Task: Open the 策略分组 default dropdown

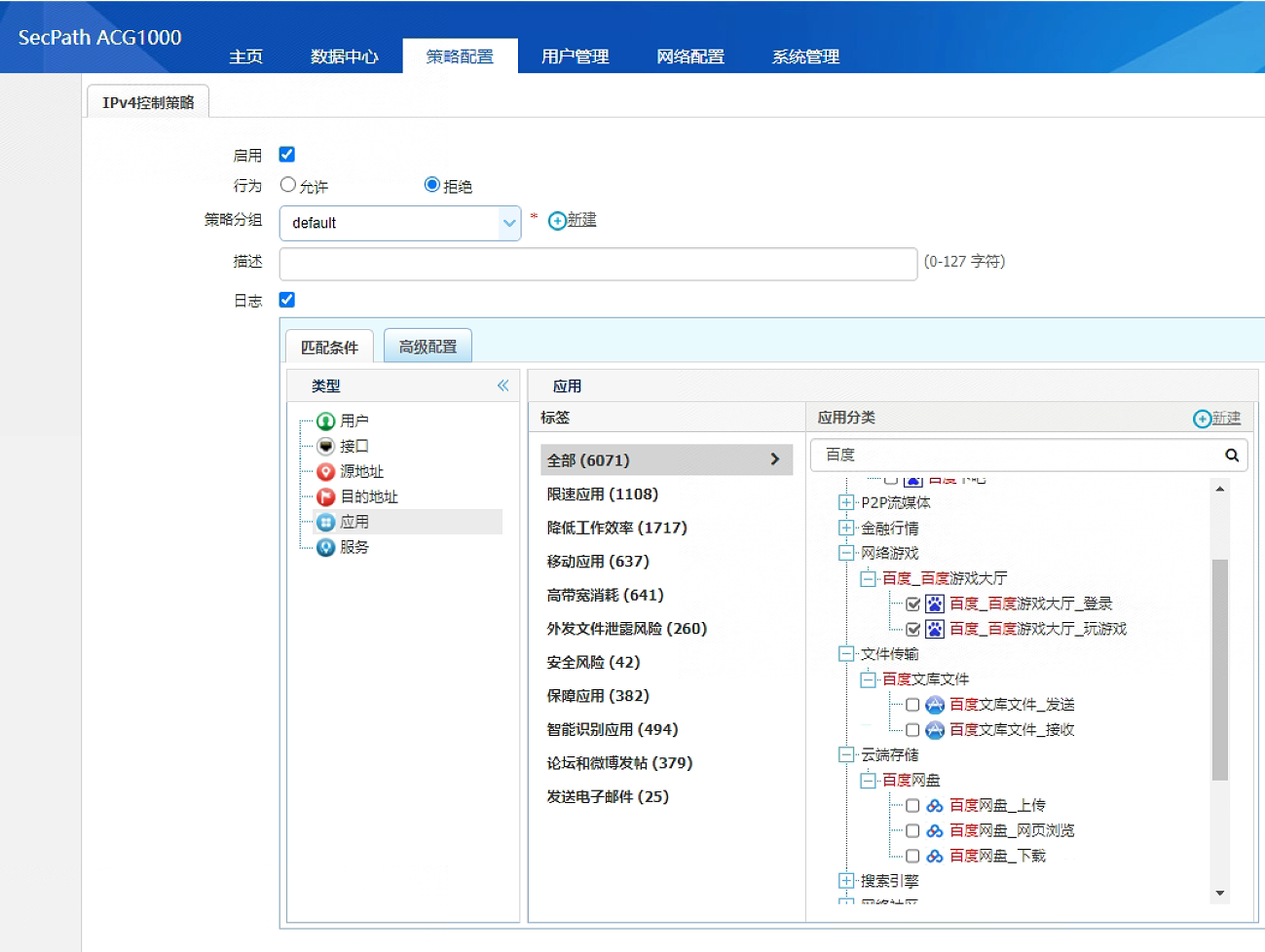Action: [x=400, y=223]
